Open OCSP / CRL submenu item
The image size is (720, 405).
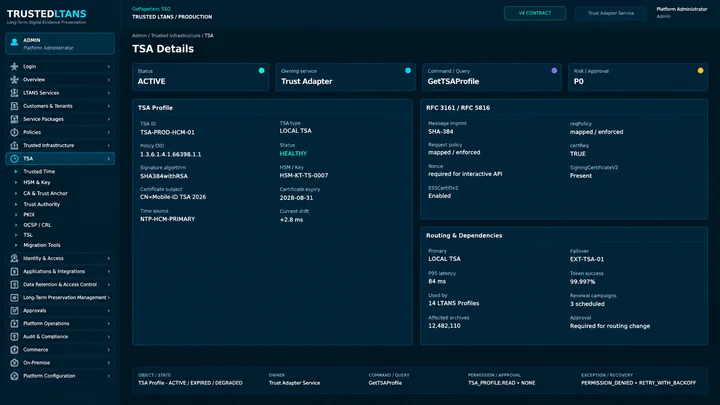(37, 225)
